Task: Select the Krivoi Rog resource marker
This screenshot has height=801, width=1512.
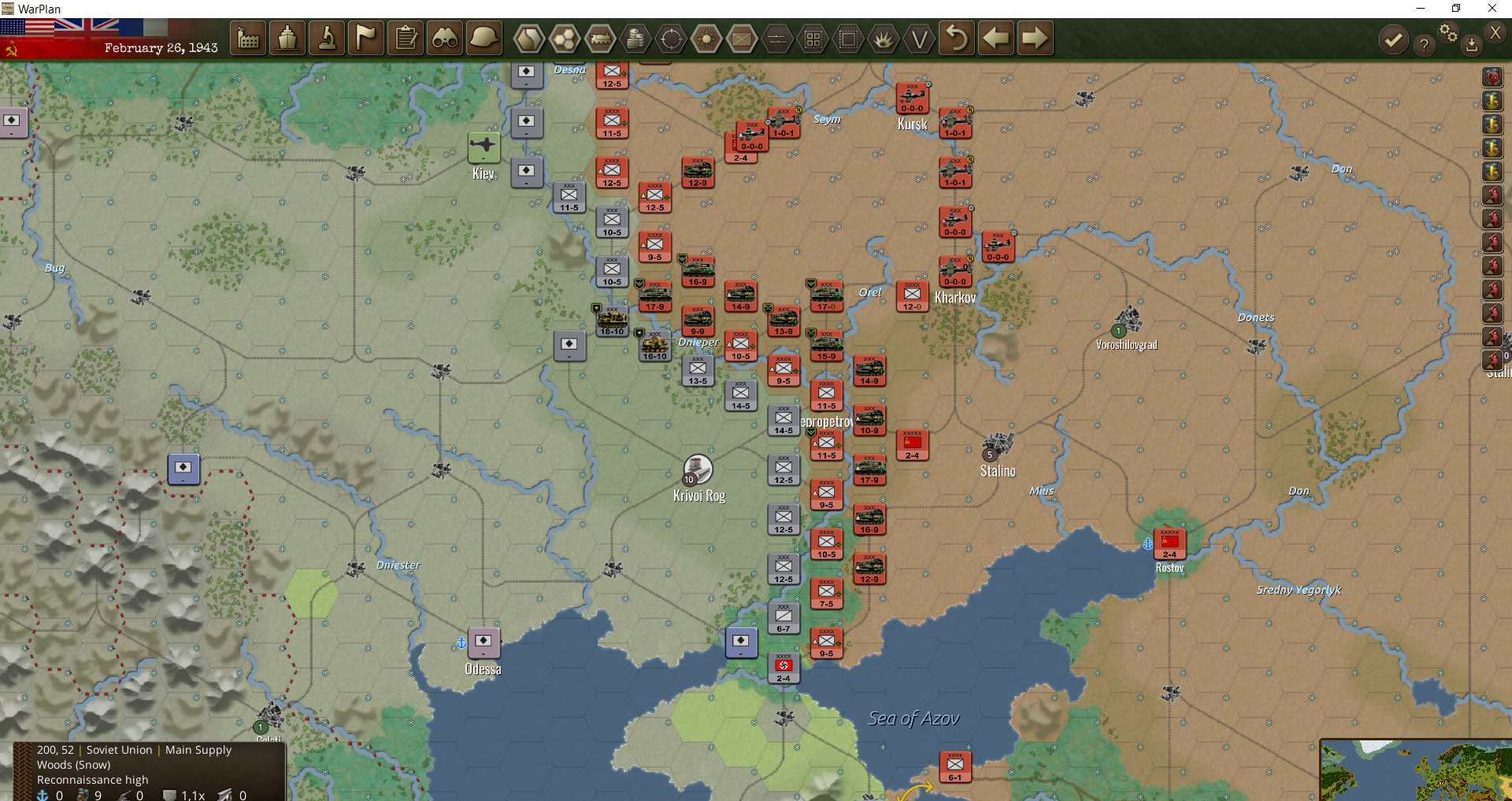Action: [698, 469]
